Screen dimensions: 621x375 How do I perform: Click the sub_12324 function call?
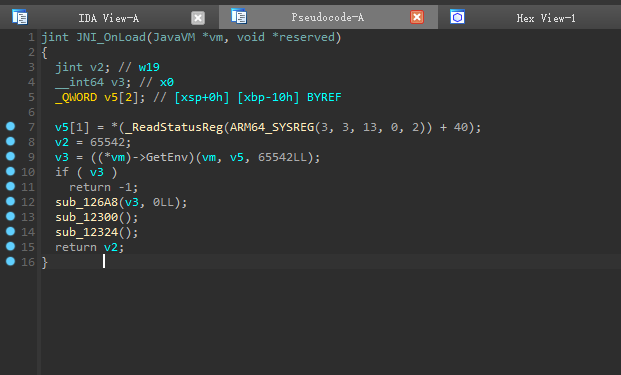coord(87,232)
